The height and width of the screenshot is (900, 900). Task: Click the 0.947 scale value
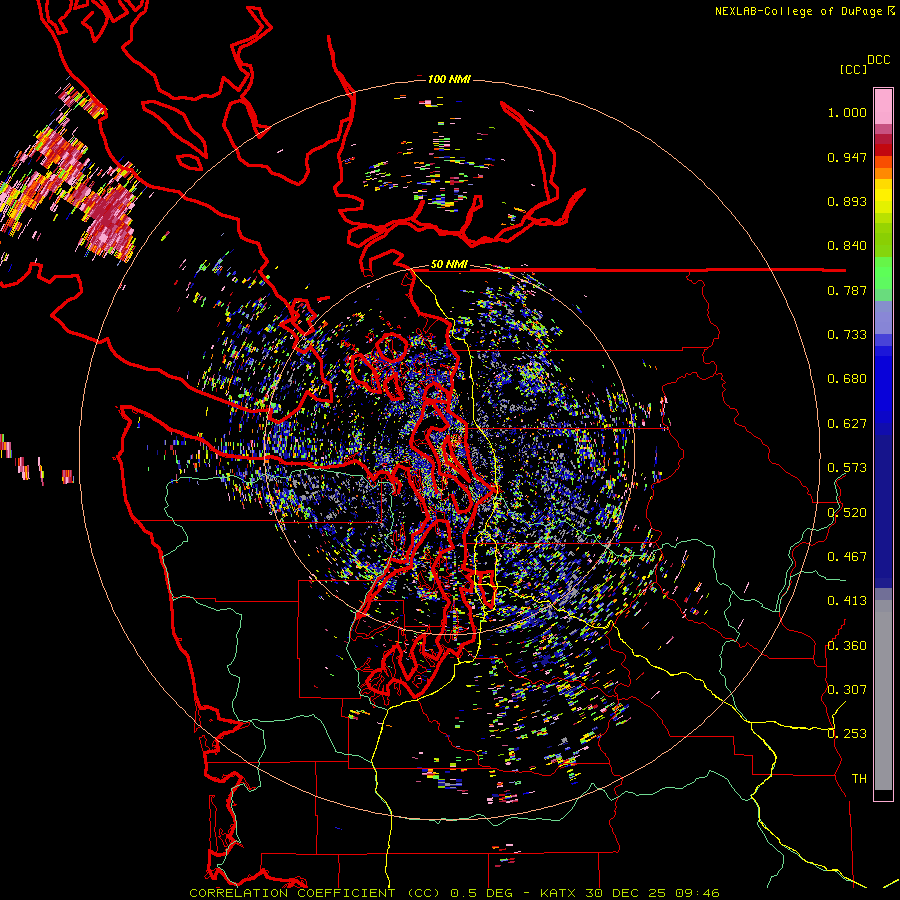[x=847, y=157]
